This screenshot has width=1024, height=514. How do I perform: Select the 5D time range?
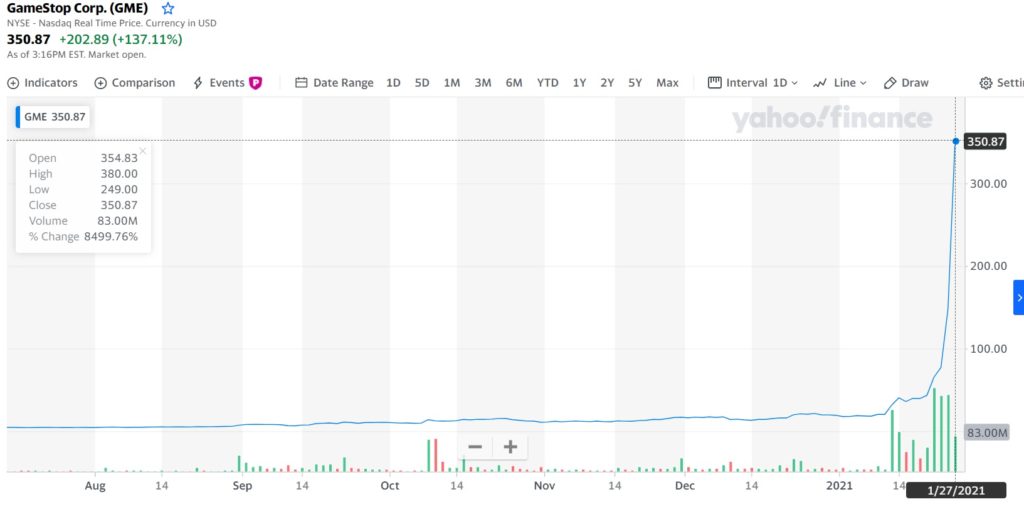tap(422, 83)
